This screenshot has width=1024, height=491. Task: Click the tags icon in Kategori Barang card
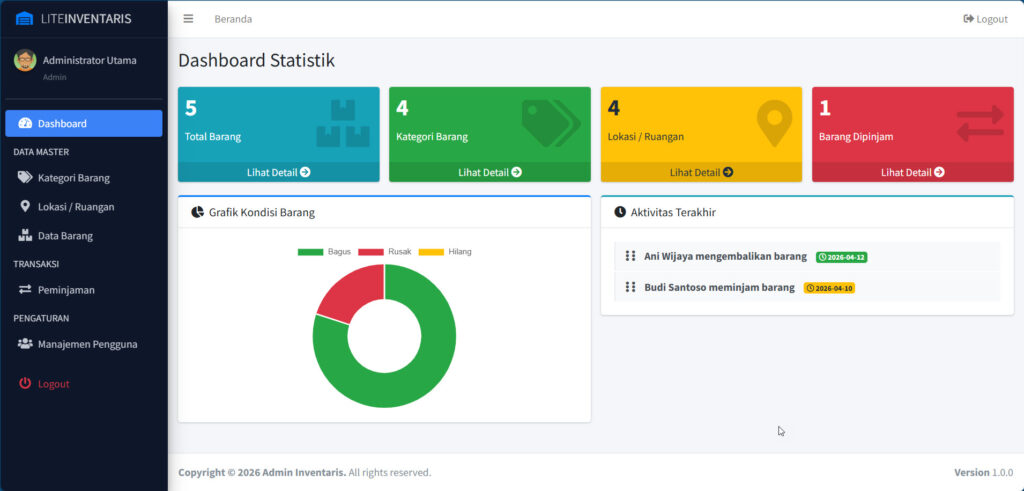coord(550,121)
